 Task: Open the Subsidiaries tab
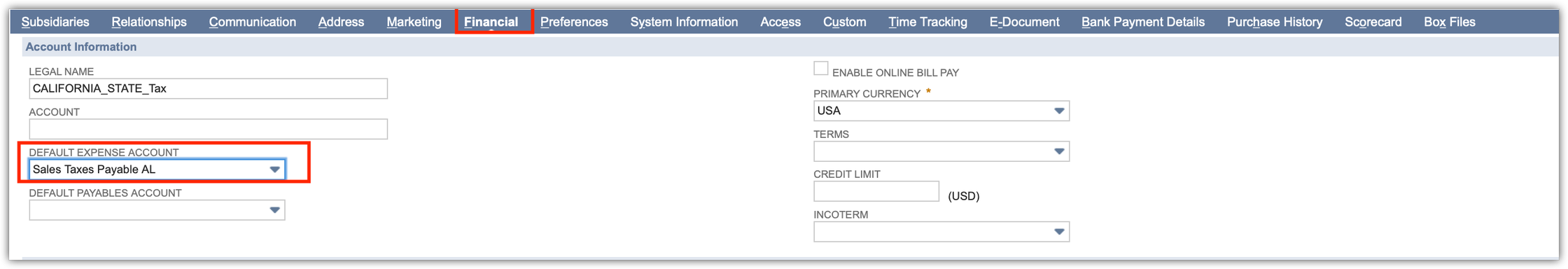55,22
